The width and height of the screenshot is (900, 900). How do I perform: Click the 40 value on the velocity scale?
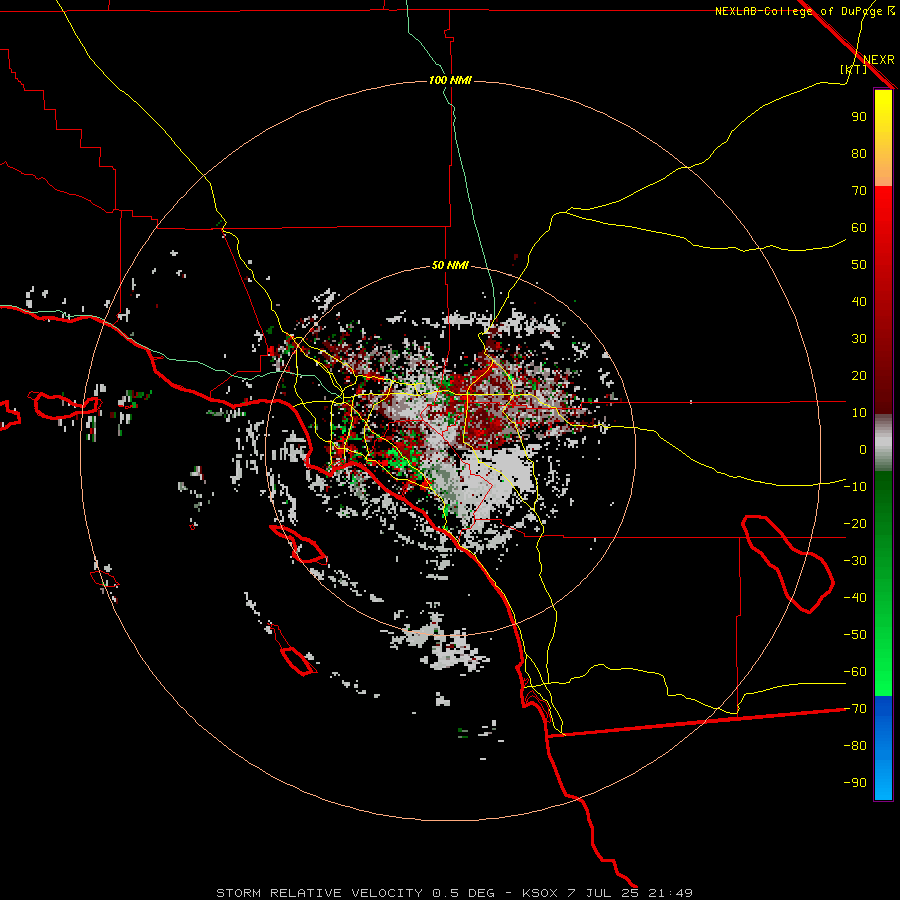click(859, 301)
